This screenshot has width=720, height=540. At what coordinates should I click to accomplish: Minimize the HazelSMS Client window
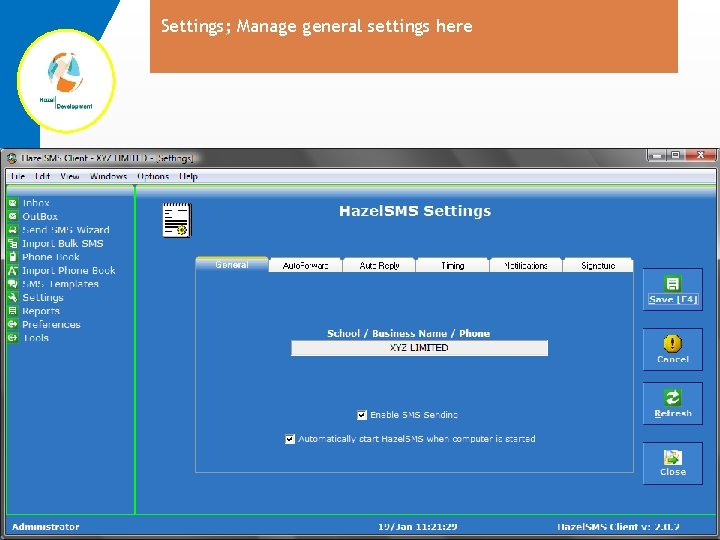[x=657, y=155]
